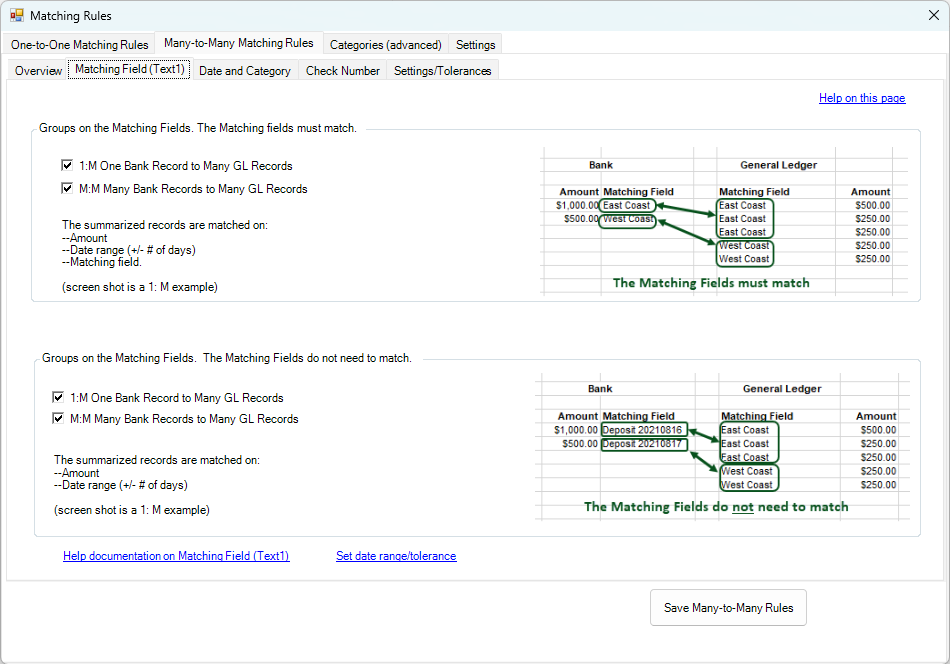The image size is (950, 664).
Task: Open the Check Number sub-tab
Action: point(342,71)
